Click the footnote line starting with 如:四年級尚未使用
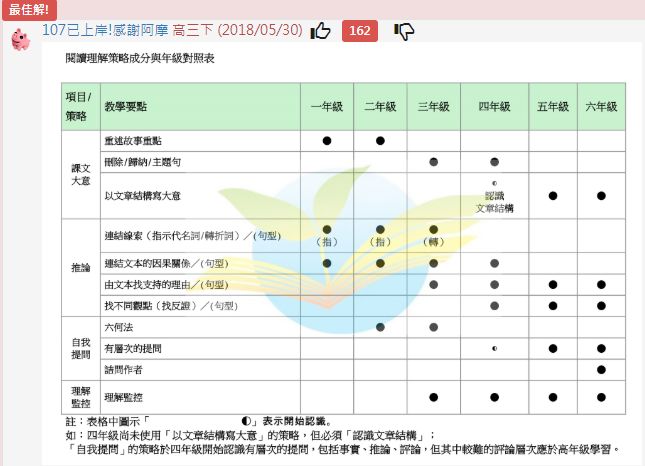This screenshot has width=645, height=466. coord(250,435)
